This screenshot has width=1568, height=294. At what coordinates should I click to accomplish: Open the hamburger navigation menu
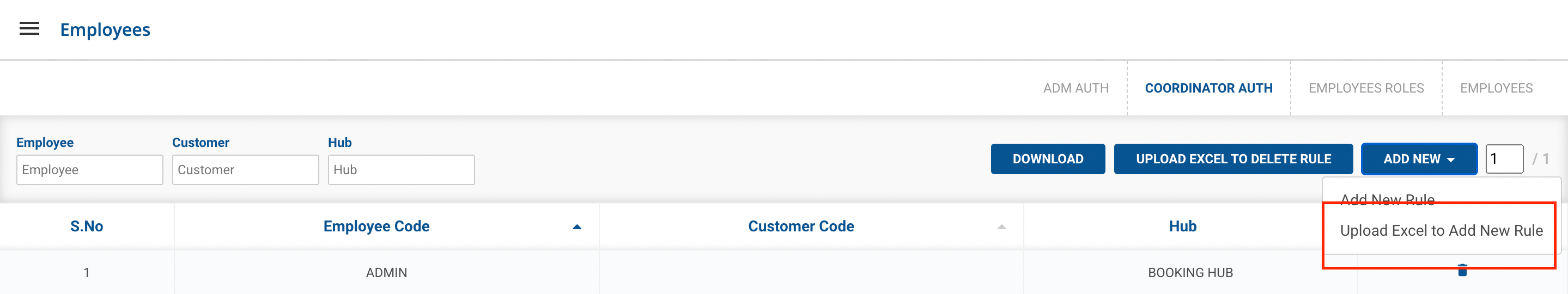(x=29, y=29)
